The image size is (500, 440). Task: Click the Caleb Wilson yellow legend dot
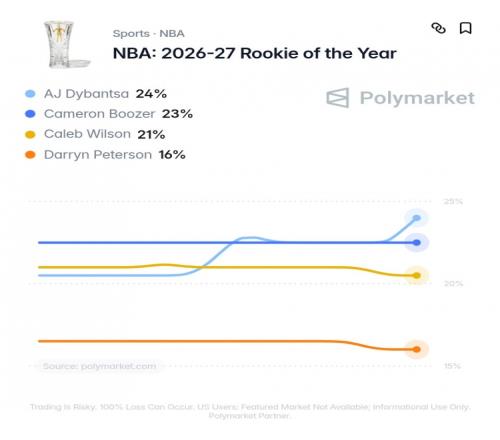(x=30, y=134)
